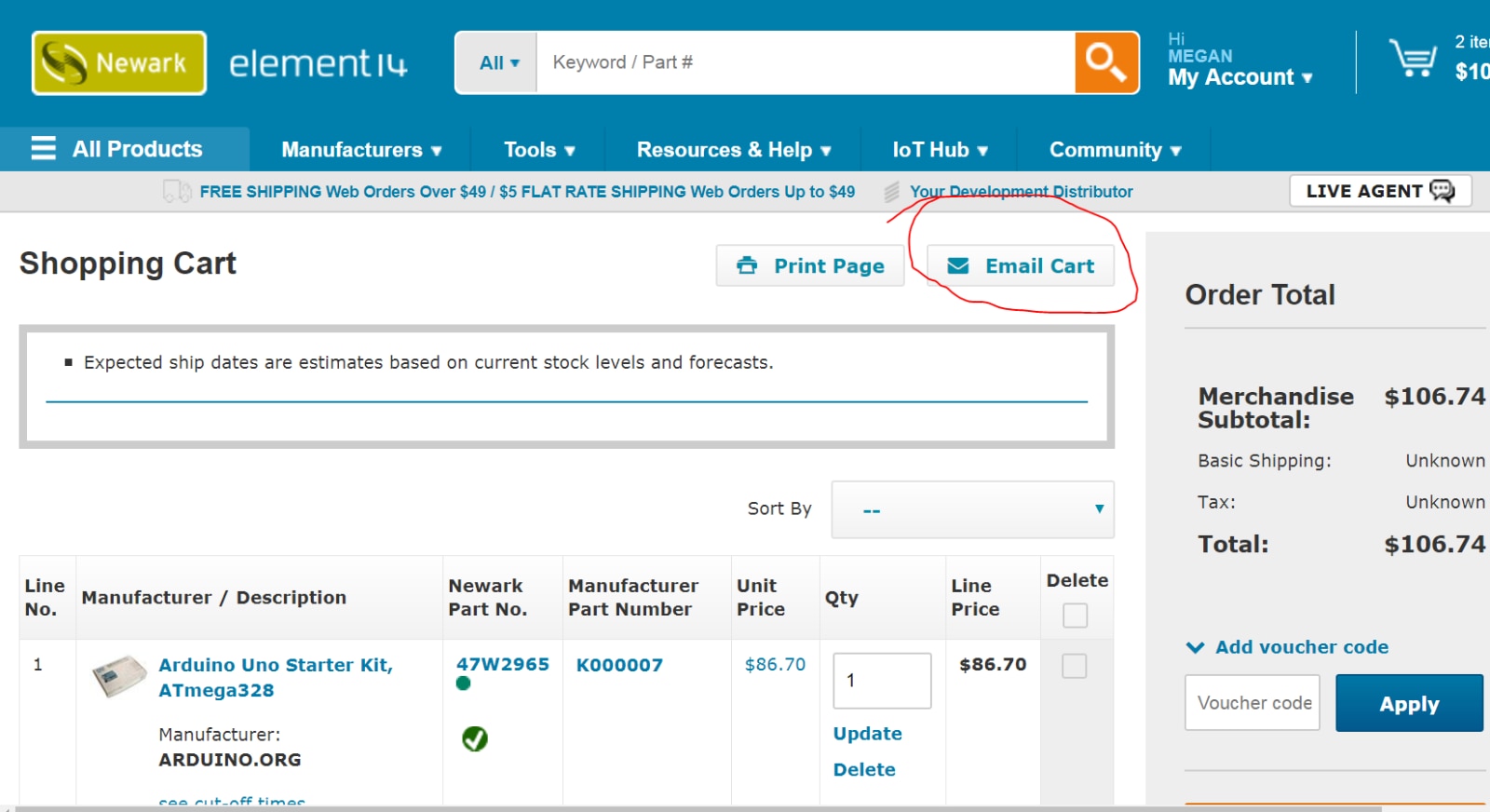Click the orange search magnifier button
1490x812 pixels.
(x=1106, y=62)
